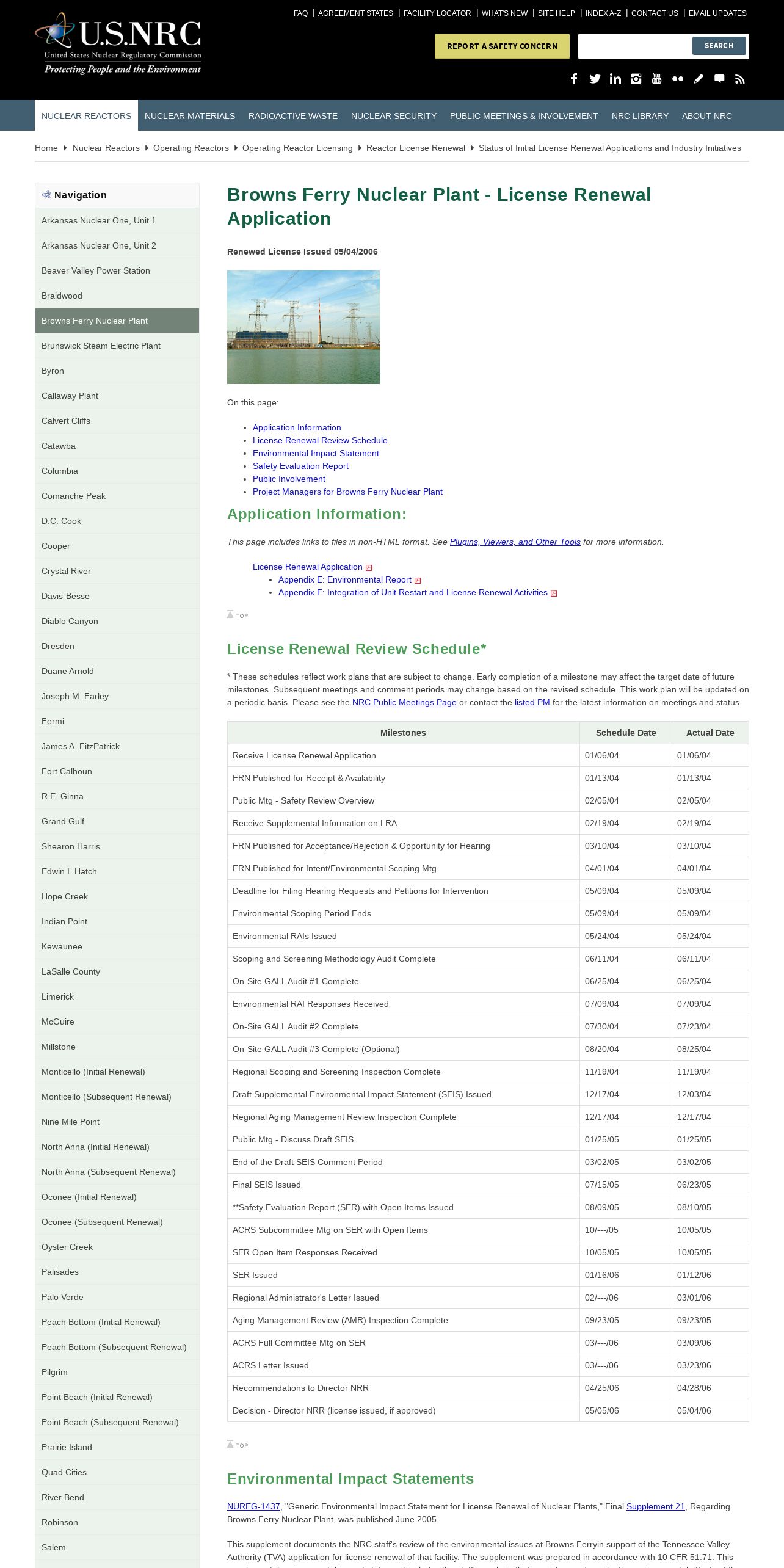Viewport: 784px width, 1568px height.
Task: Select Calvert Cliffs in navigation
Action: 117,421
